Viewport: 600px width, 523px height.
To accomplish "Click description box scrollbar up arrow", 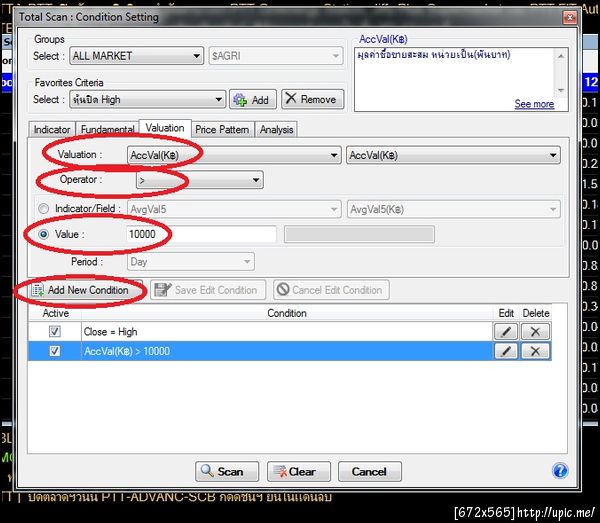I will (x=561, y=56).
